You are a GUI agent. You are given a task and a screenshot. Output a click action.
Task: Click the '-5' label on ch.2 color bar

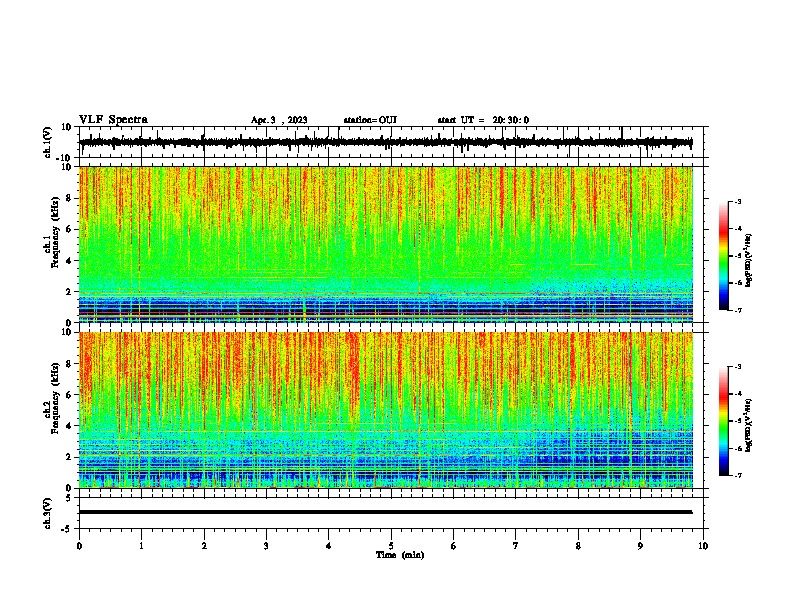737,421
